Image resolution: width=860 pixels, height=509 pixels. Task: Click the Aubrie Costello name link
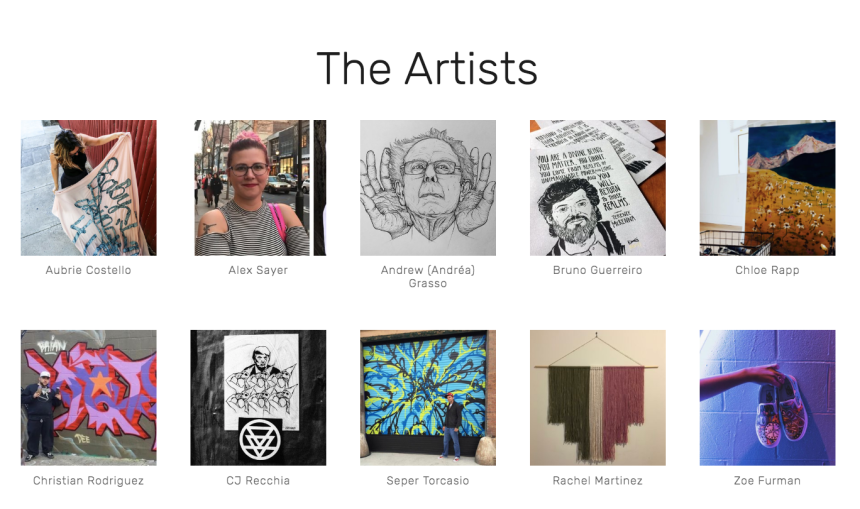[88, 270]
